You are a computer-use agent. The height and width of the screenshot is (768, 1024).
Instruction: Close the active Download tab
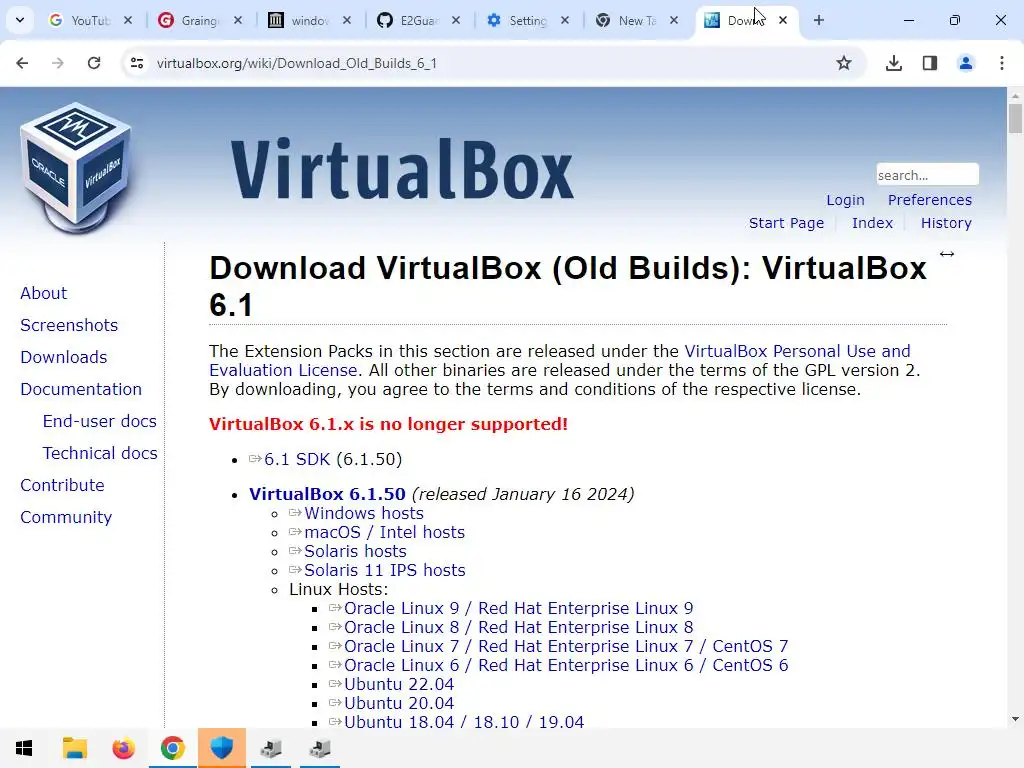click(783, 20)
